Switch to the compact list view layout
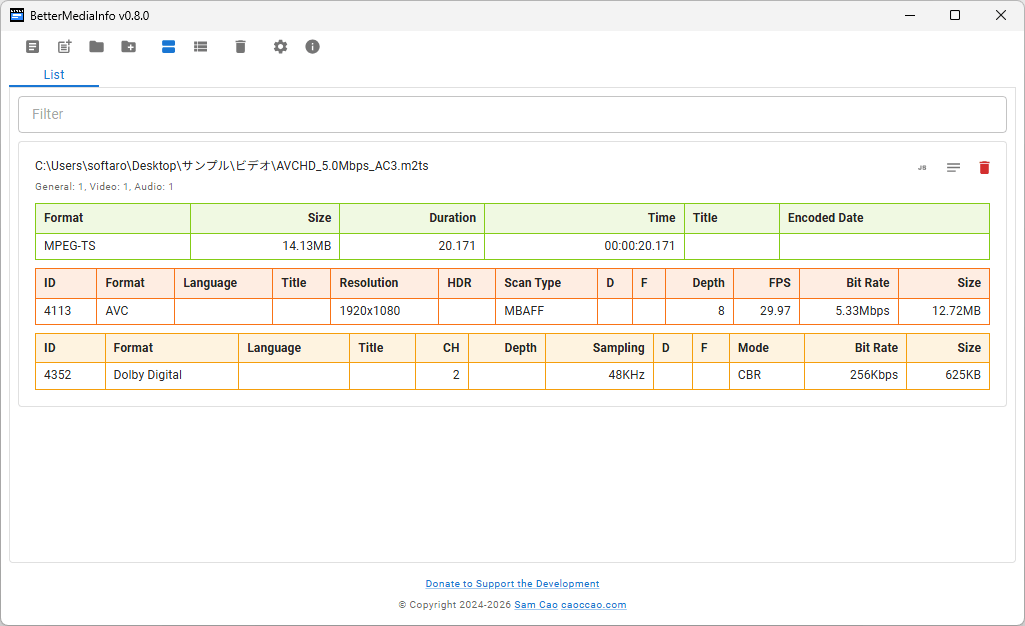 (x=200, y=47)
